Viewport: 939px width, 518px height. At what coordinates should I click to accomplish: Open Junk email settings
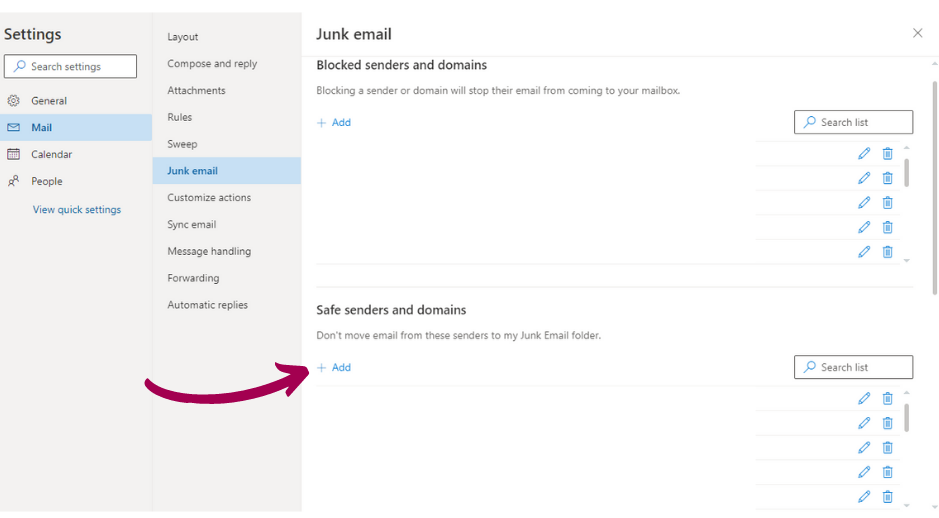tap(226, 171)
